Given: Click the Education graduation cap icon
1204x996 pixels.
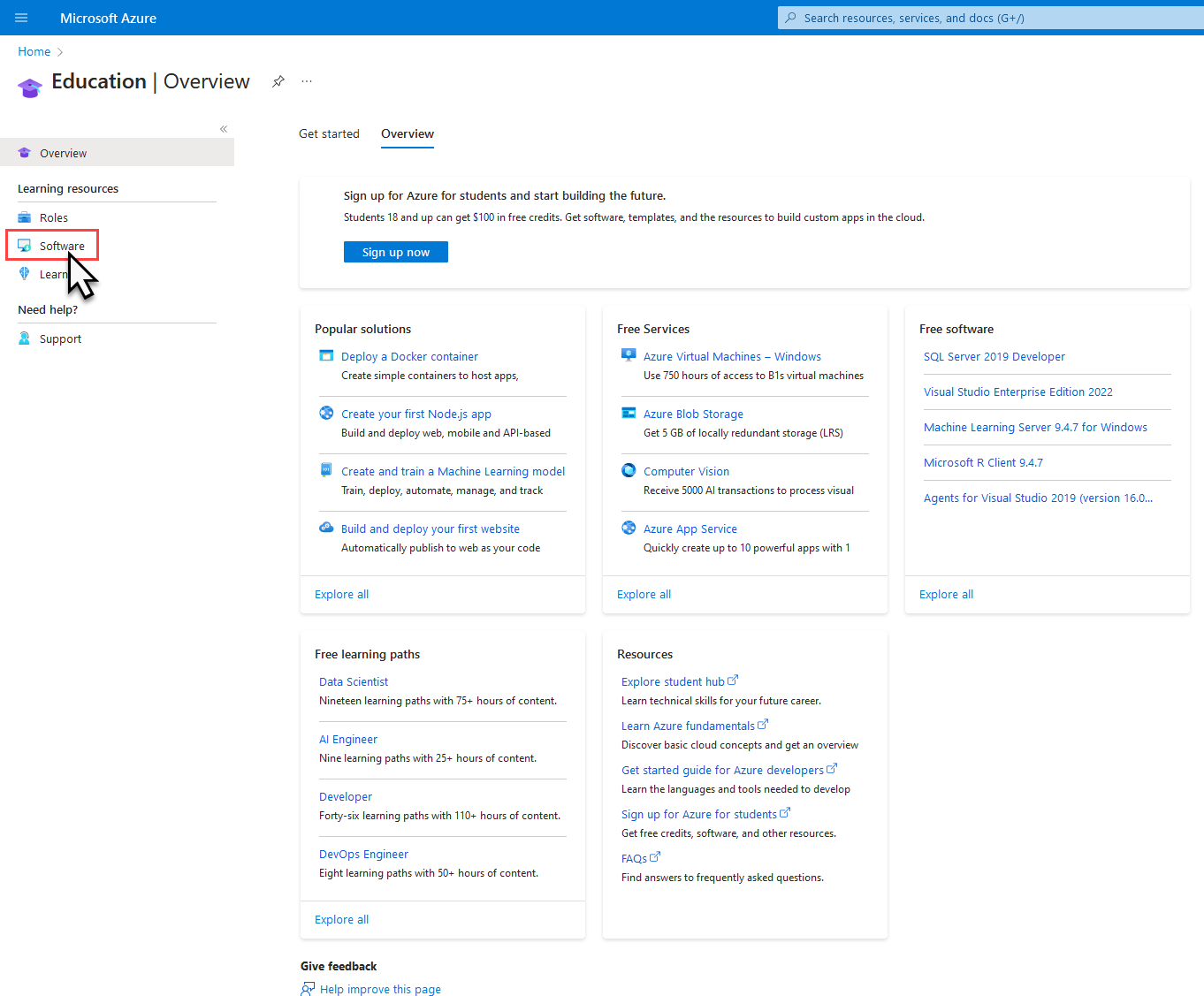Looking at the screenshot, I should (30, 87).
